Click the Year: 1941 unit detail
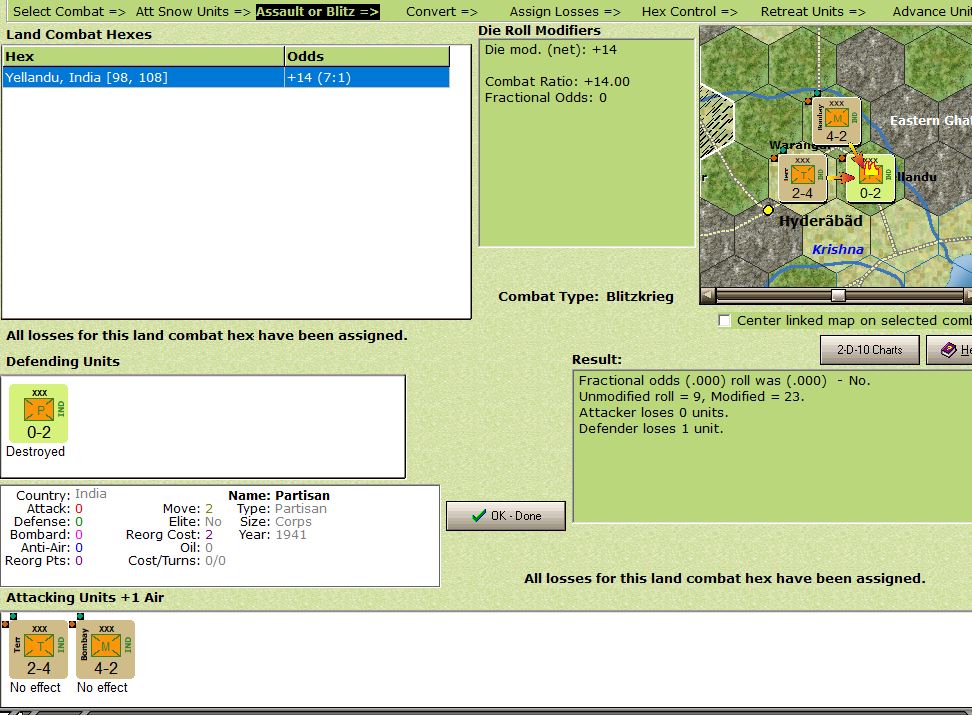Screen dimensions: 972x715 (x=273, y=535)
